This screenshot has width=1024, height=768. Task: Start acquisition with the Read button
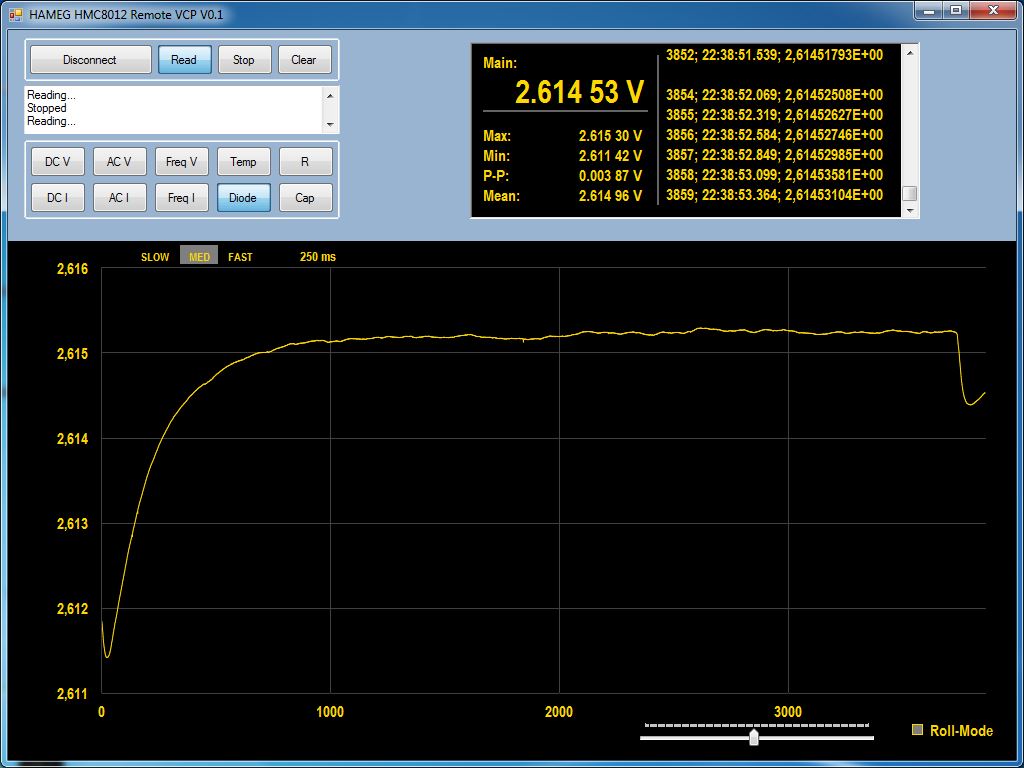[184, 59]
